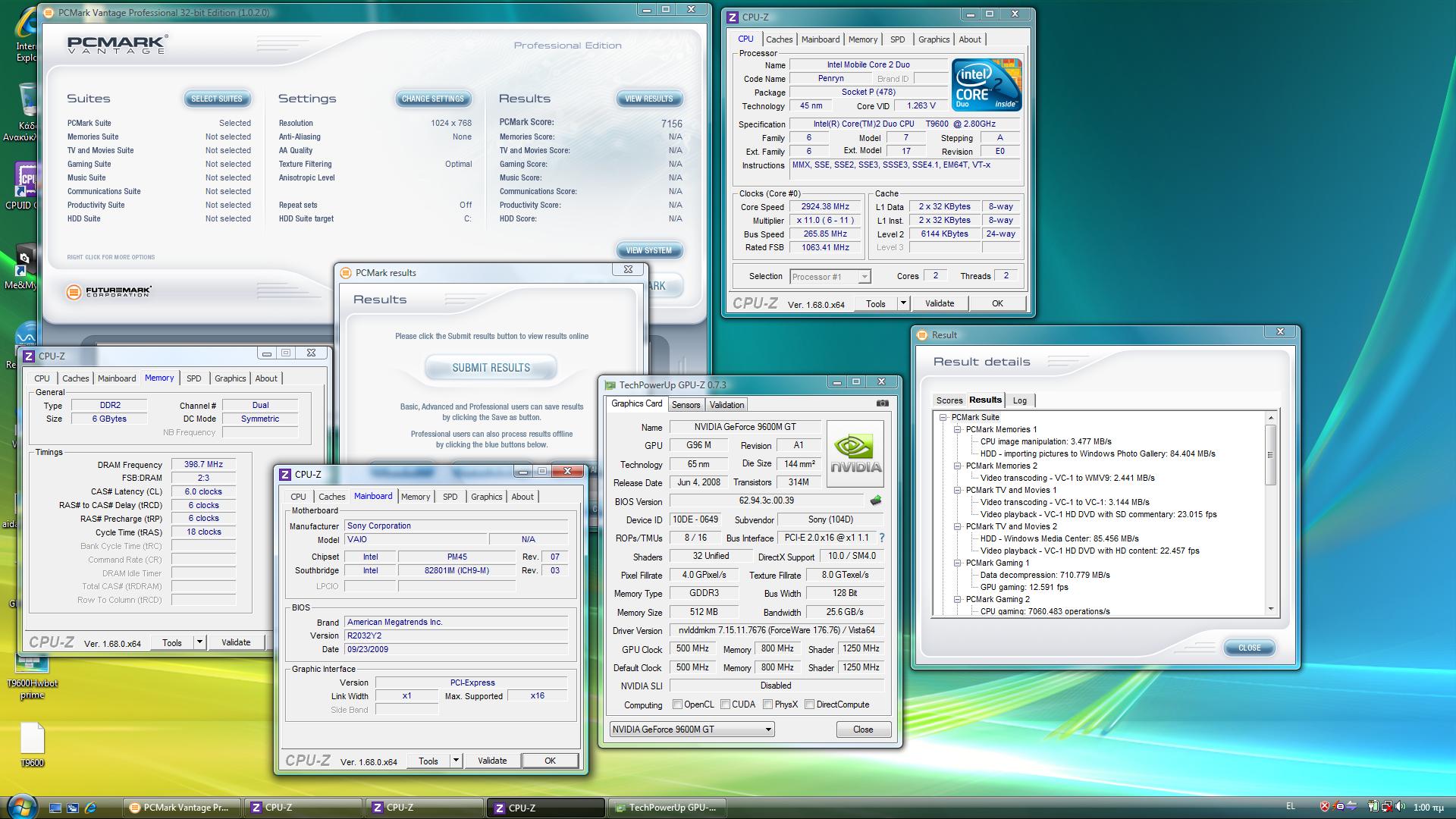Switch to Scores tab in Result details
The image size is (1456, 819).
pyautogui.click(x=949, y=400)
